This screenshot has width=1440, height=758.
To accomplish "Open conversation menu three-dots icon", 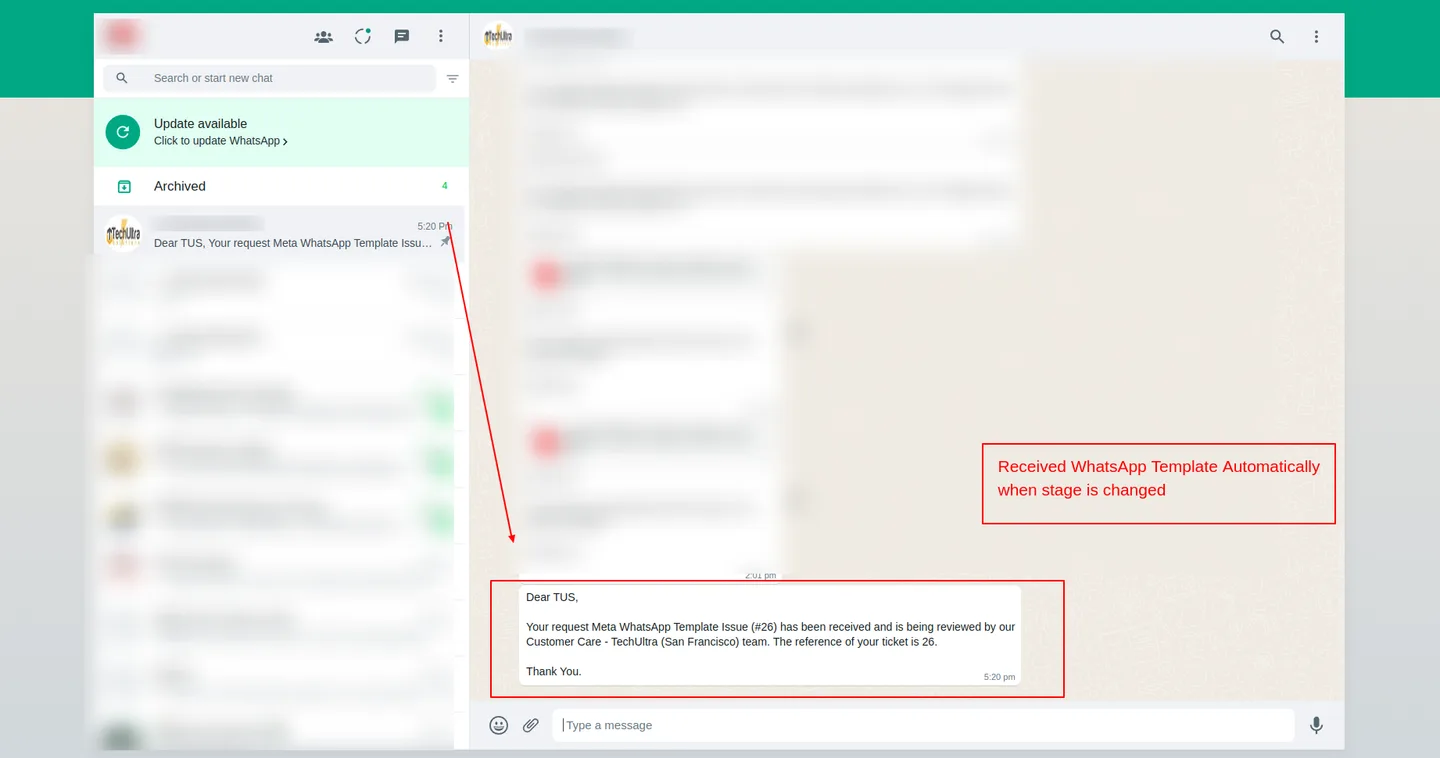I will click(1316, 37).
